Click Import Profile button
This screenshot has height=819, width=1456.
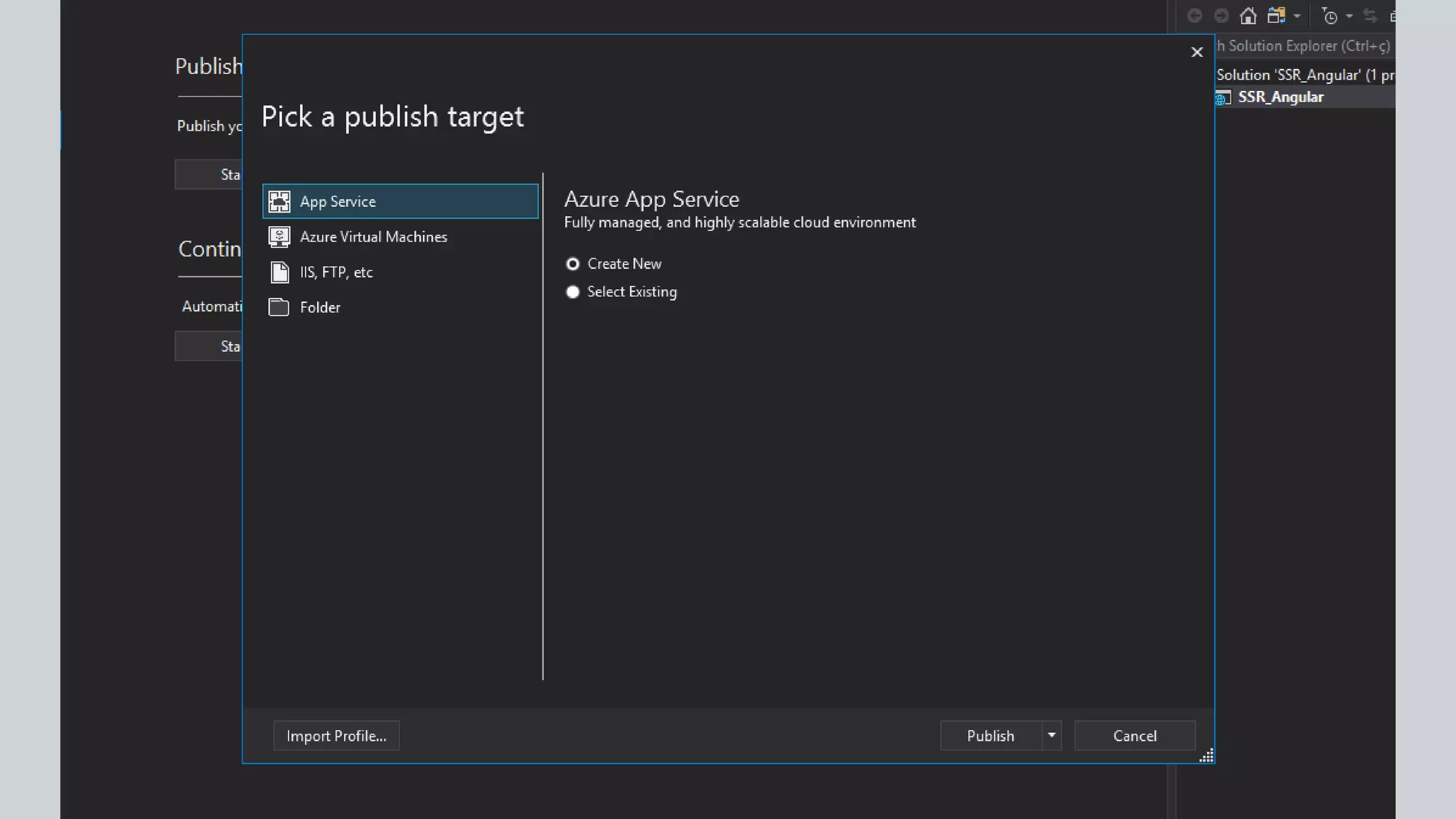(x=336, y=736)
